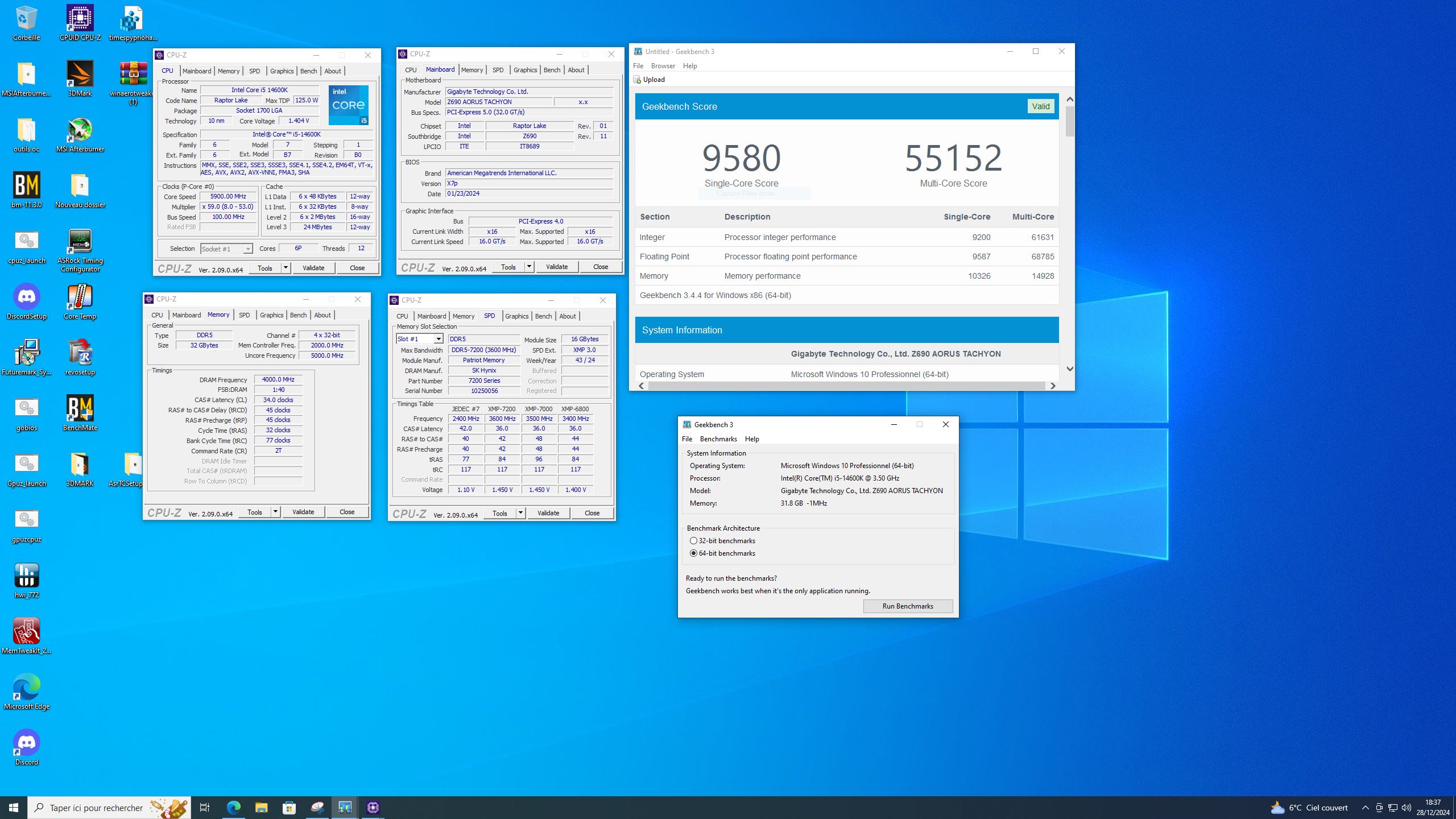Screen dimensions: 1456x819
Task: Open the Corbeille recycle bin icon
Action: pyautogui.click(x=26, y=23)
